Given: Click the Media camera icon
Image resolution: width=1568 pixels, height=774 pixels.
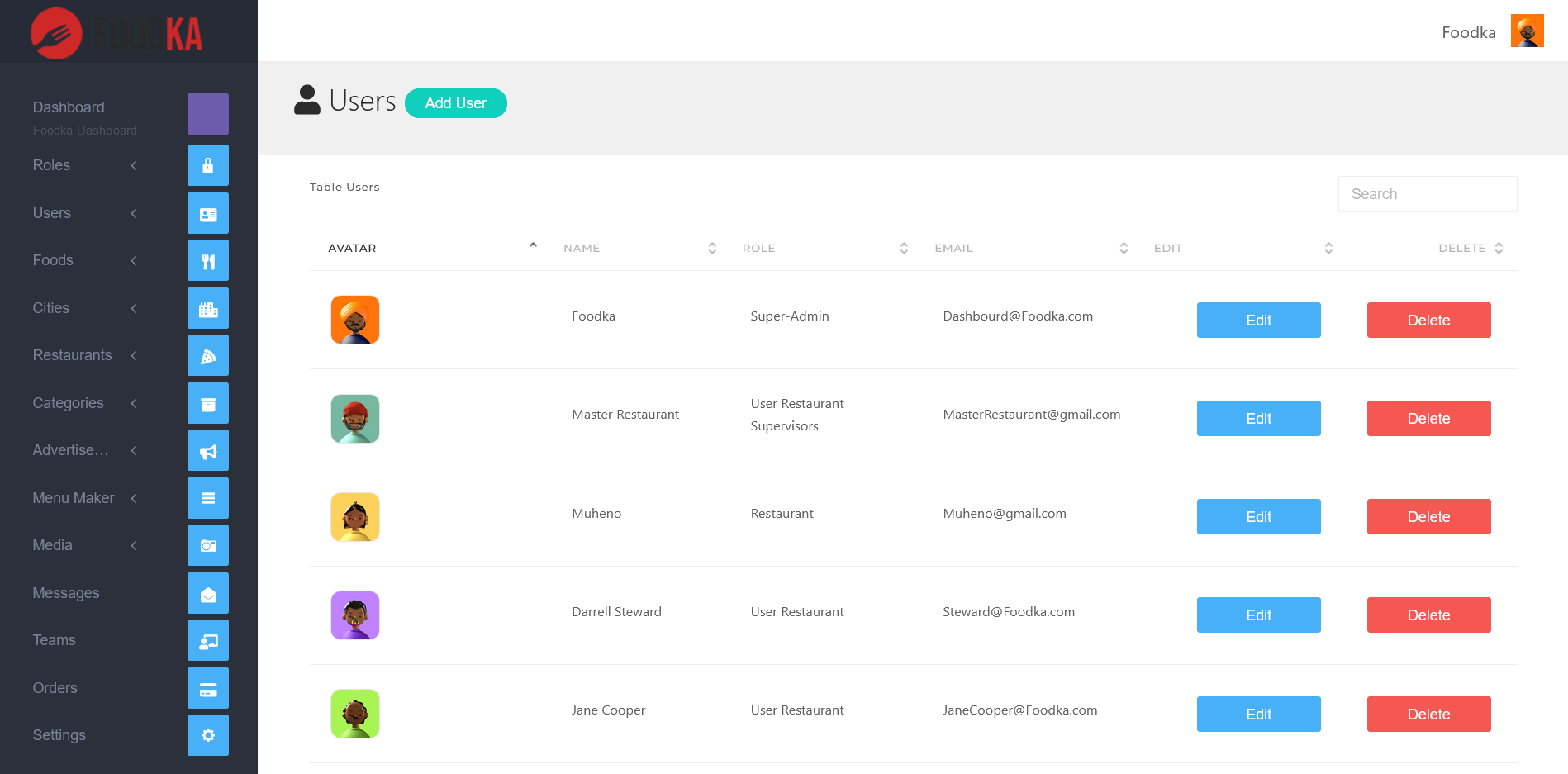Looking at the screenshot, I should (x=208, y=546).
